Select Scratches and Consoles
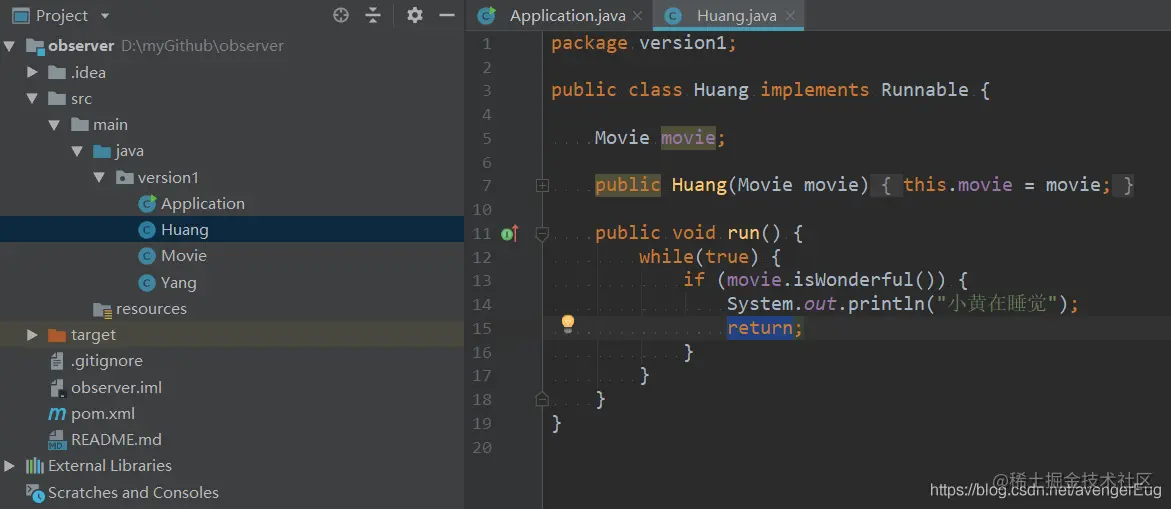The image size is (1171, 509). 134,493
